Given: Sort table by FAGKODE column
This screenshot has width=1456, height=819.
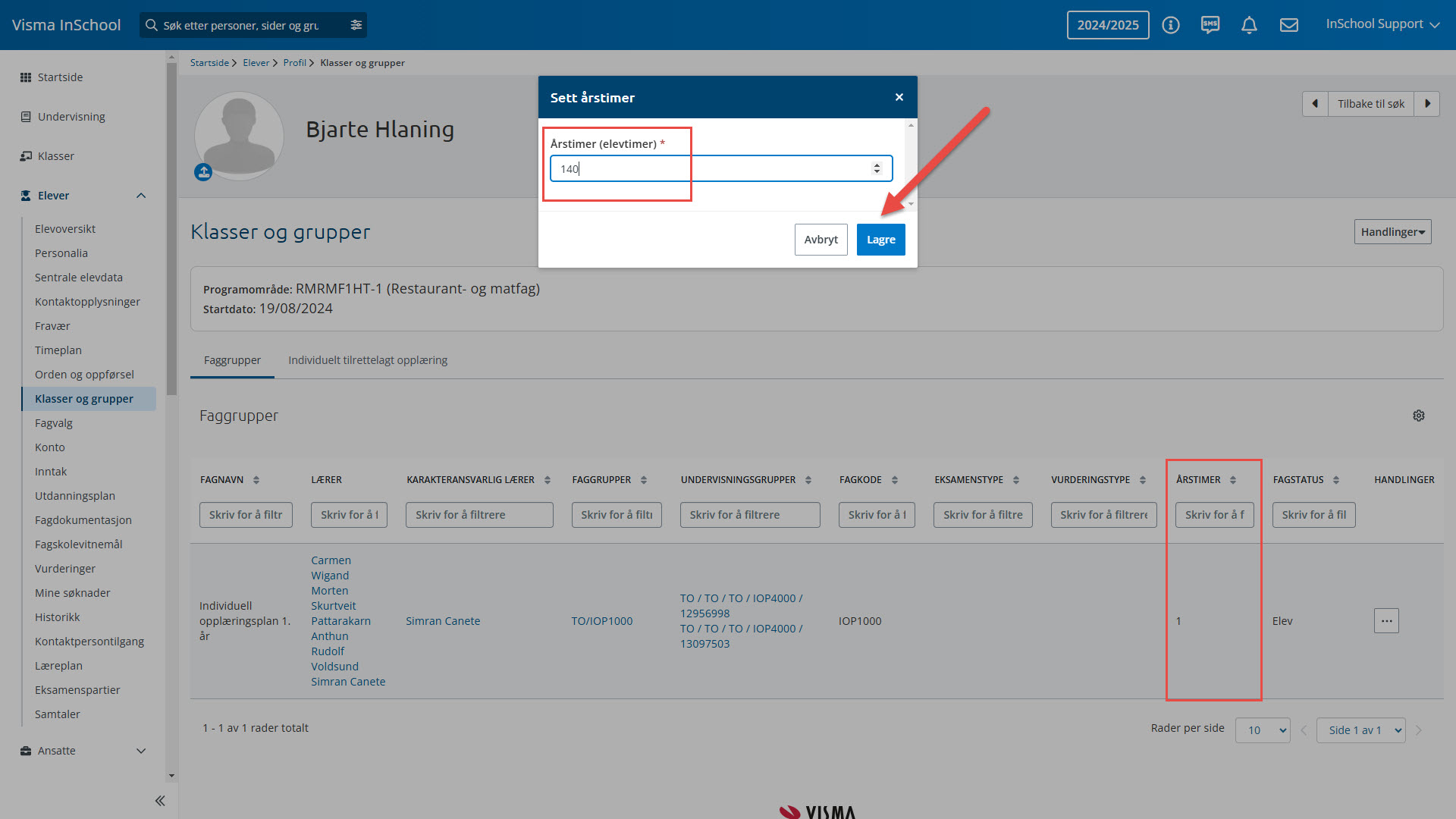Looking at the screenshot, I should (x=895, y=480).
